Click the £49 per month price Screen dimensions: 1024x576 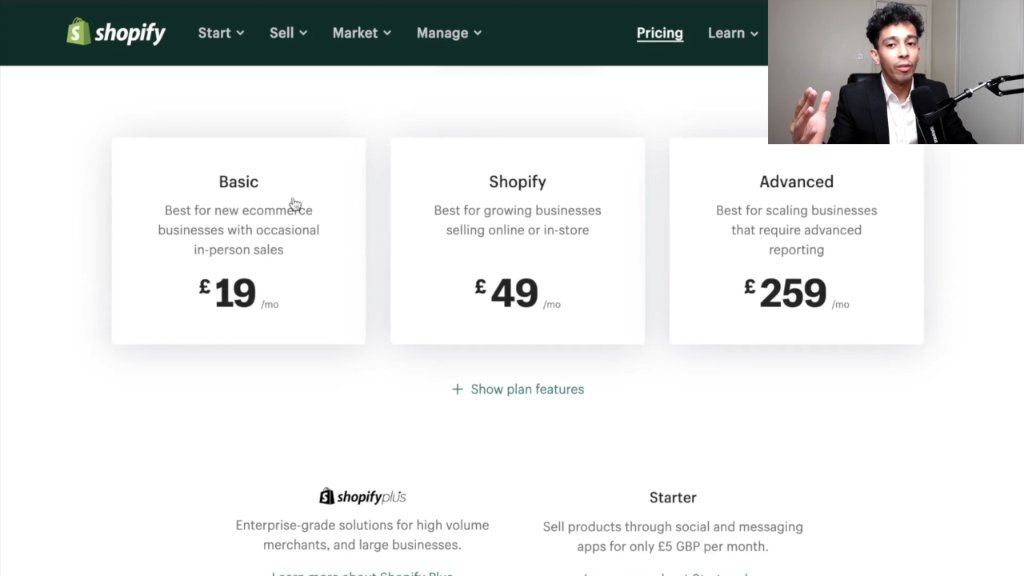517,293
